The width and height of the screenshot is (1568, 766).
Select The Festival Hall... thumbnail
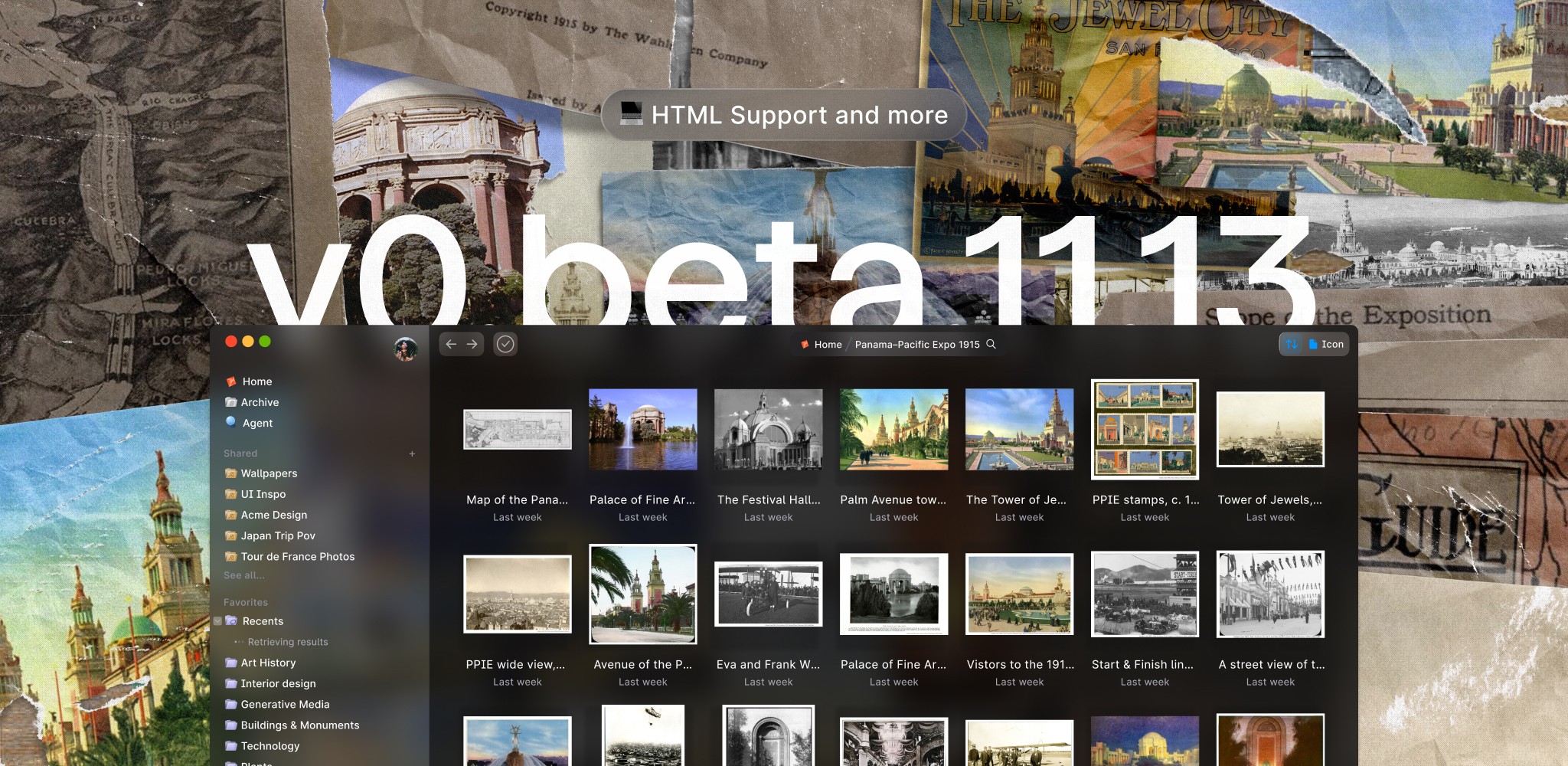click(769, 429)
